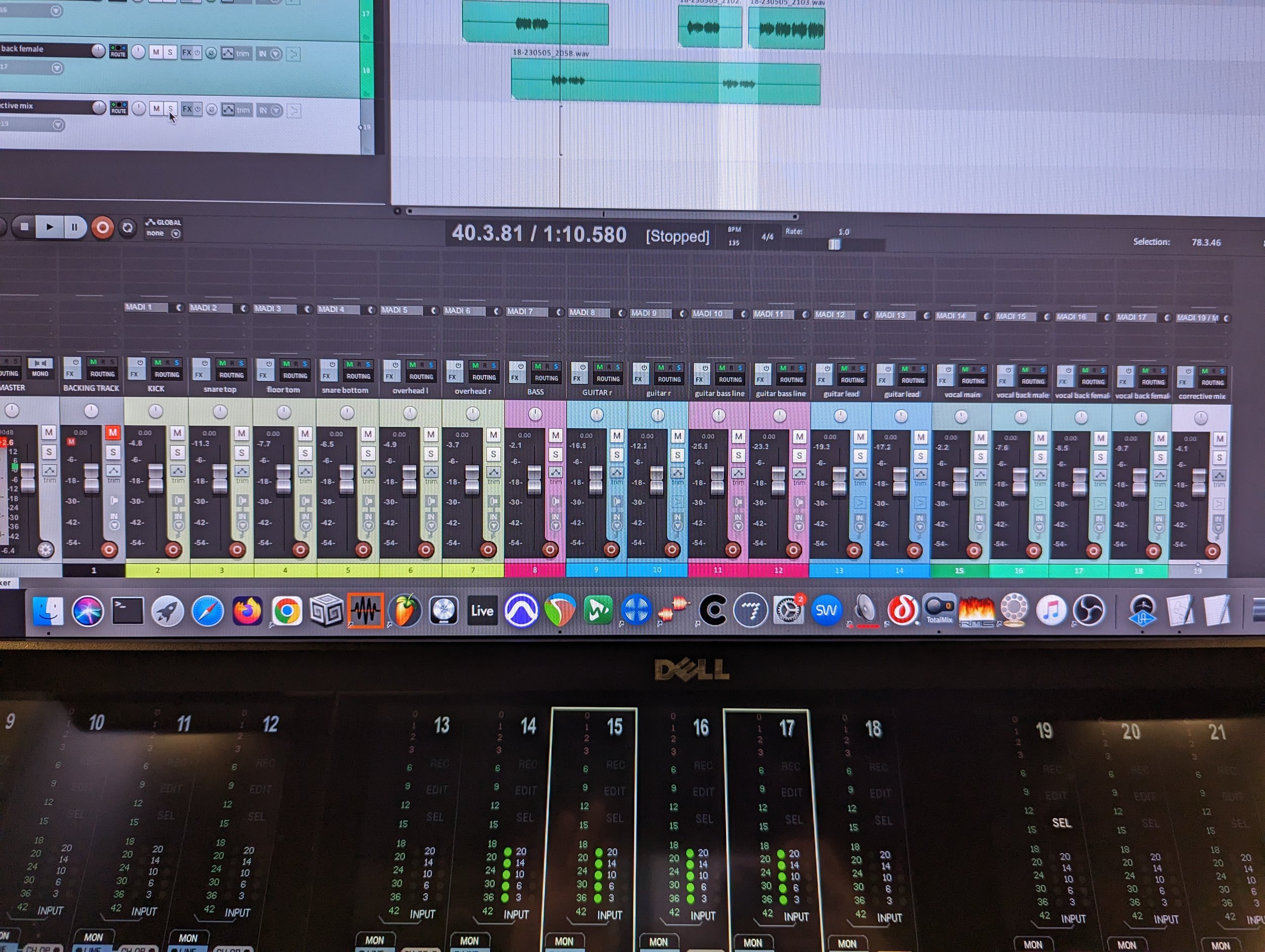Image resolution: width=1265 pixels, height=952 pixels.
Task: Click SEL on channel 19 on lower monitor
Action: click(x=1061, y=822)
